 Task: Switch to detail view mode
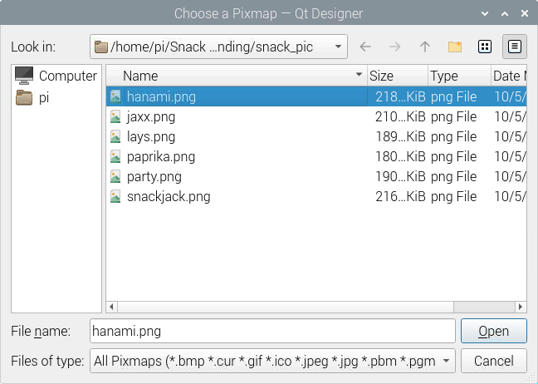[x=514, y=46]
